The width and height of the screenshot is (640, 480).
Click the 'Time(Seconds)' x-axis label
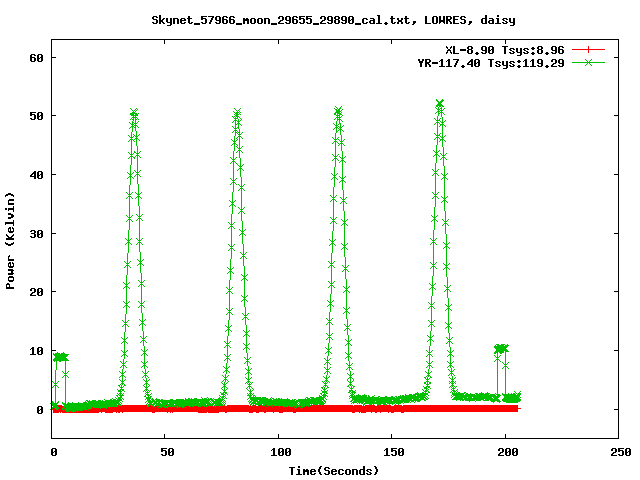333,471
